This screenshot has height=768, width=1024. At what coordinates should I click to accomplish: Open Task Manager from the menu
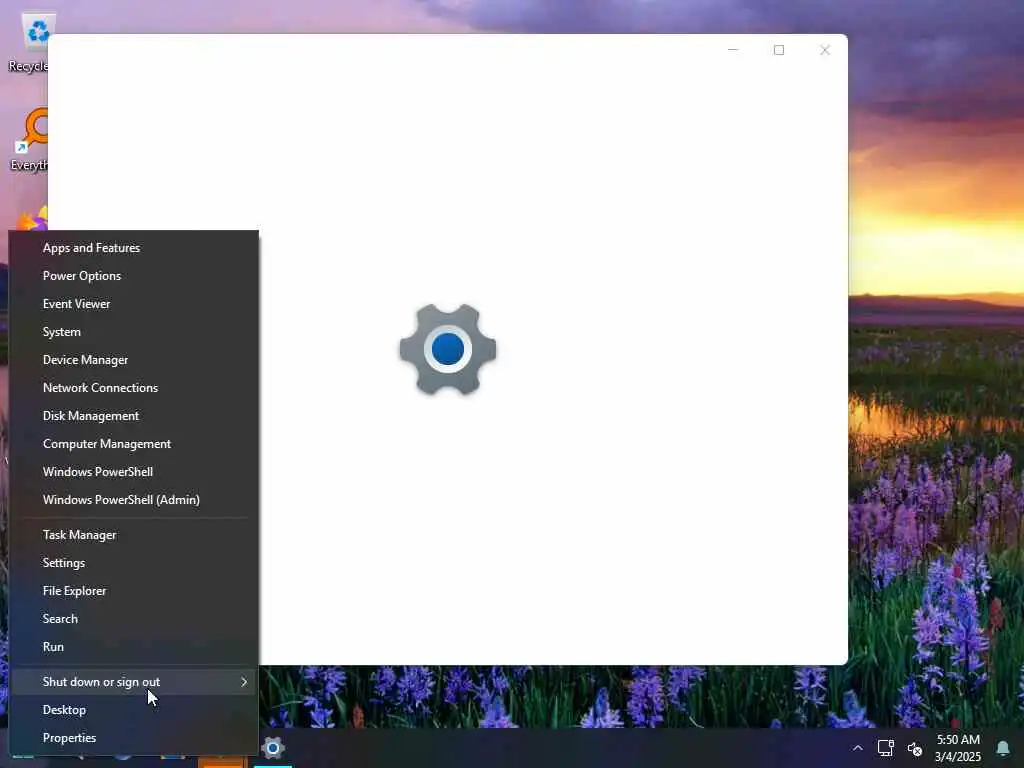click(134, 535)
